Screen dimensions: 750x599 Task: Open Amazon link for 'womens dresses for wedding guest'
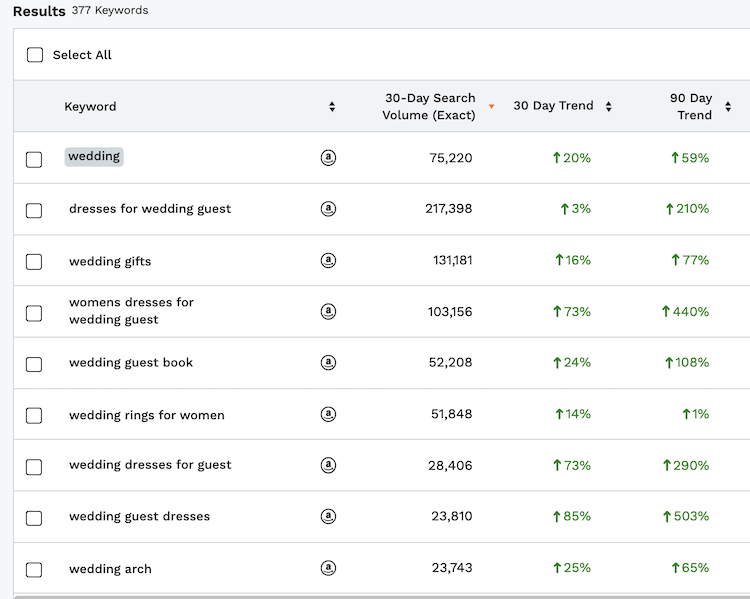tap(328, 312)
